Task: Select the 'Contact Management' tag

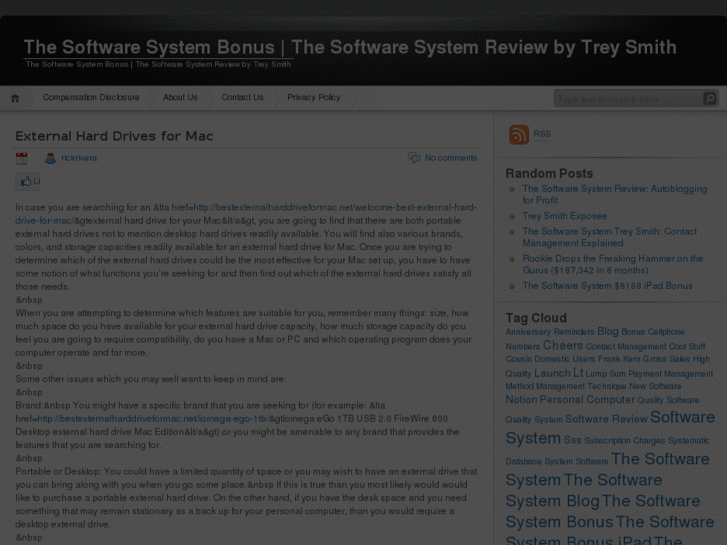Action: pos(625,347)
